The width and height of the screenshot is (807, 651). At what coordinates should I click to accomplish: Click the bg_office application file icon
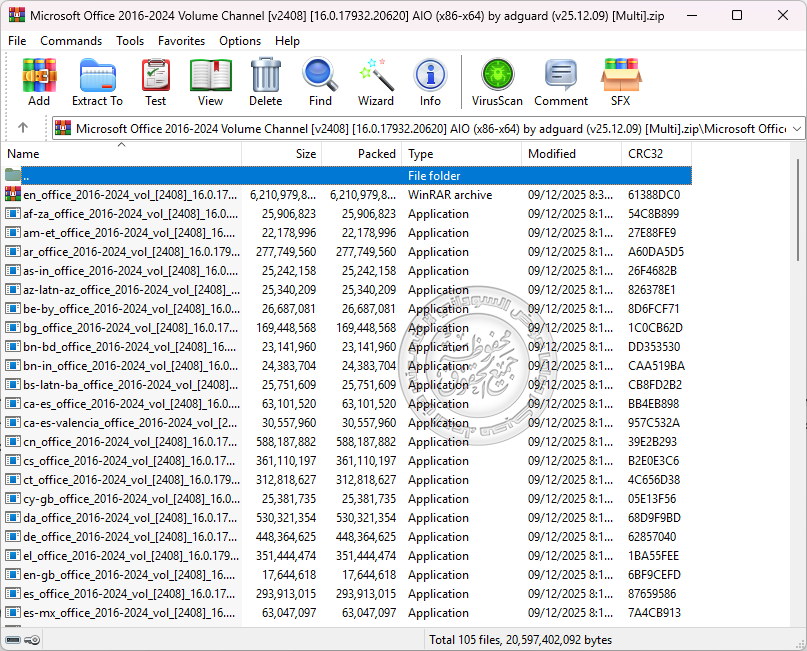coord(13,328)
